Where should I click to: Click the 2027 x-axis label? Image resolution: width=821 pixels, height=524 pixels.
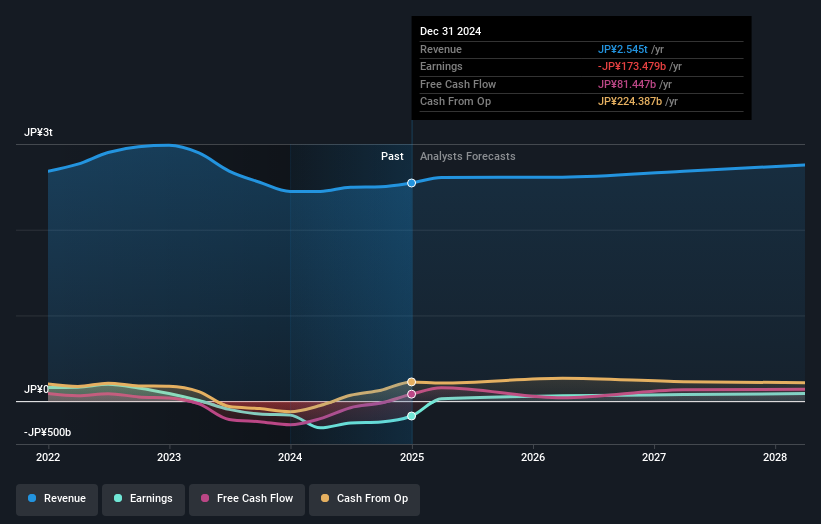(x=654, y=457)
